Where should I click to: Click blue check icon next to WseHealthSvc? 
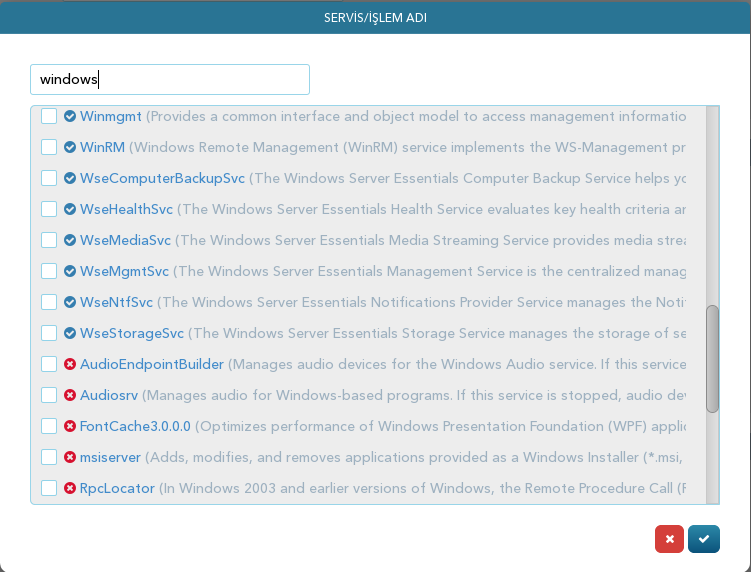[x=70, y=209]
